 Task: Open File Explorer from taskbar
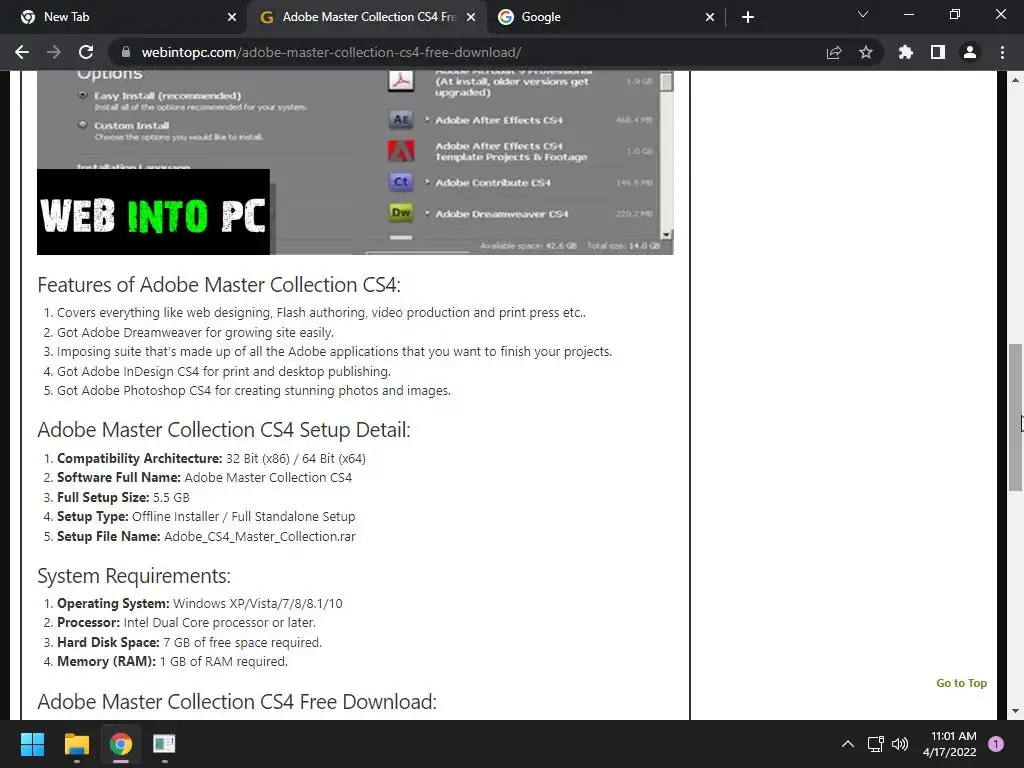tap(76, 744)
